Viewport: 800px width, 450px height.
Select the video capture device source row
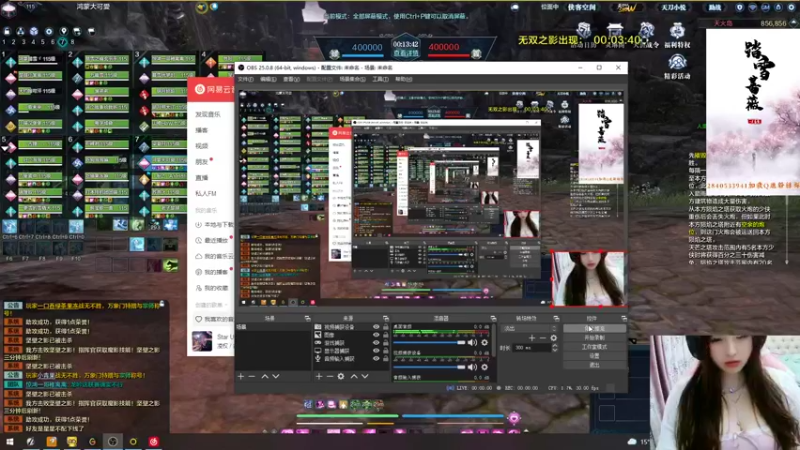(351, 327)
